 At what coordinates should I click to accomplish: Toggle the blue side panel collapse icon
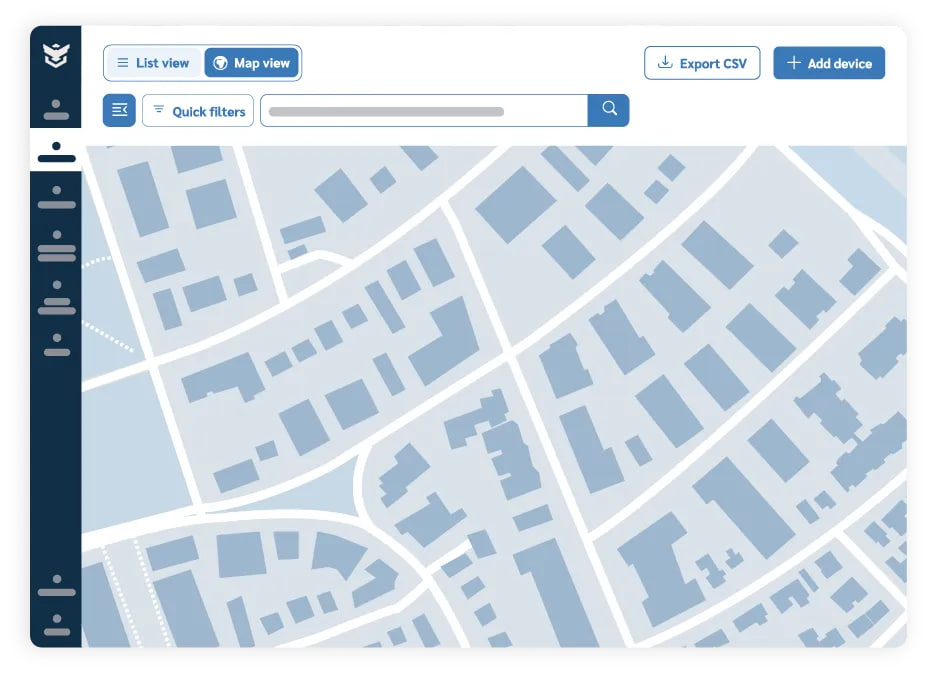click(x=119, y=110)
